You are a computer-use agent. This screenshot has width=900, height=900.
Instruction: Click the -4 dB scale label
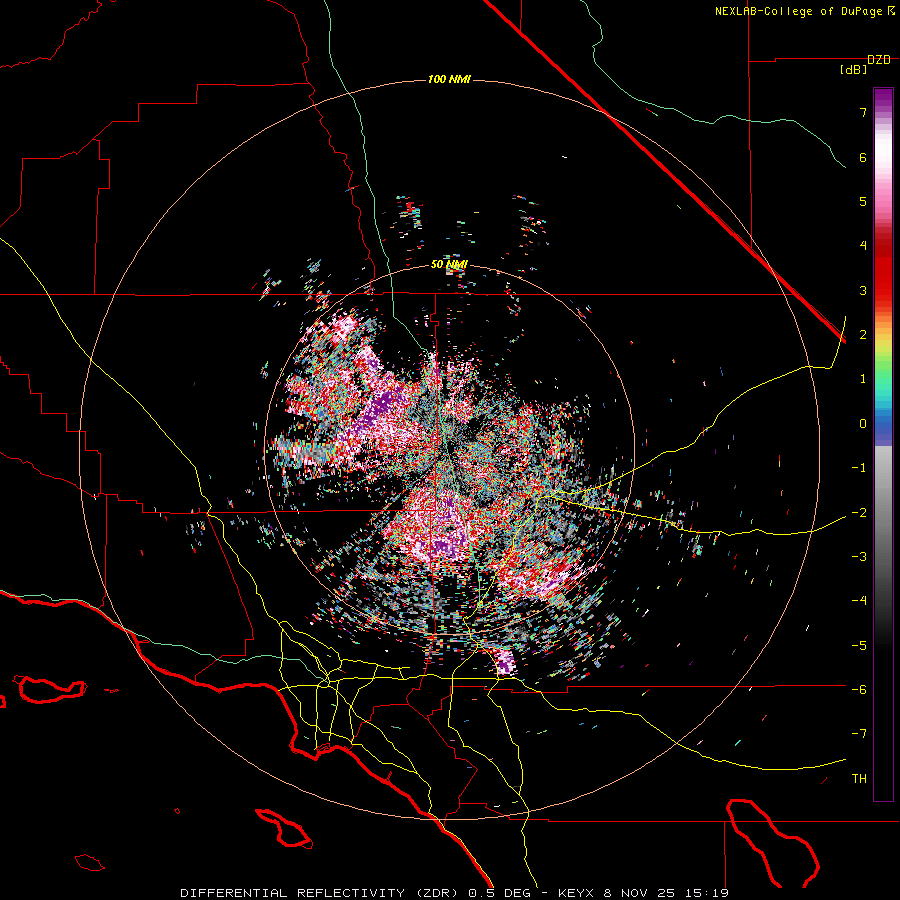pos(859,600)
